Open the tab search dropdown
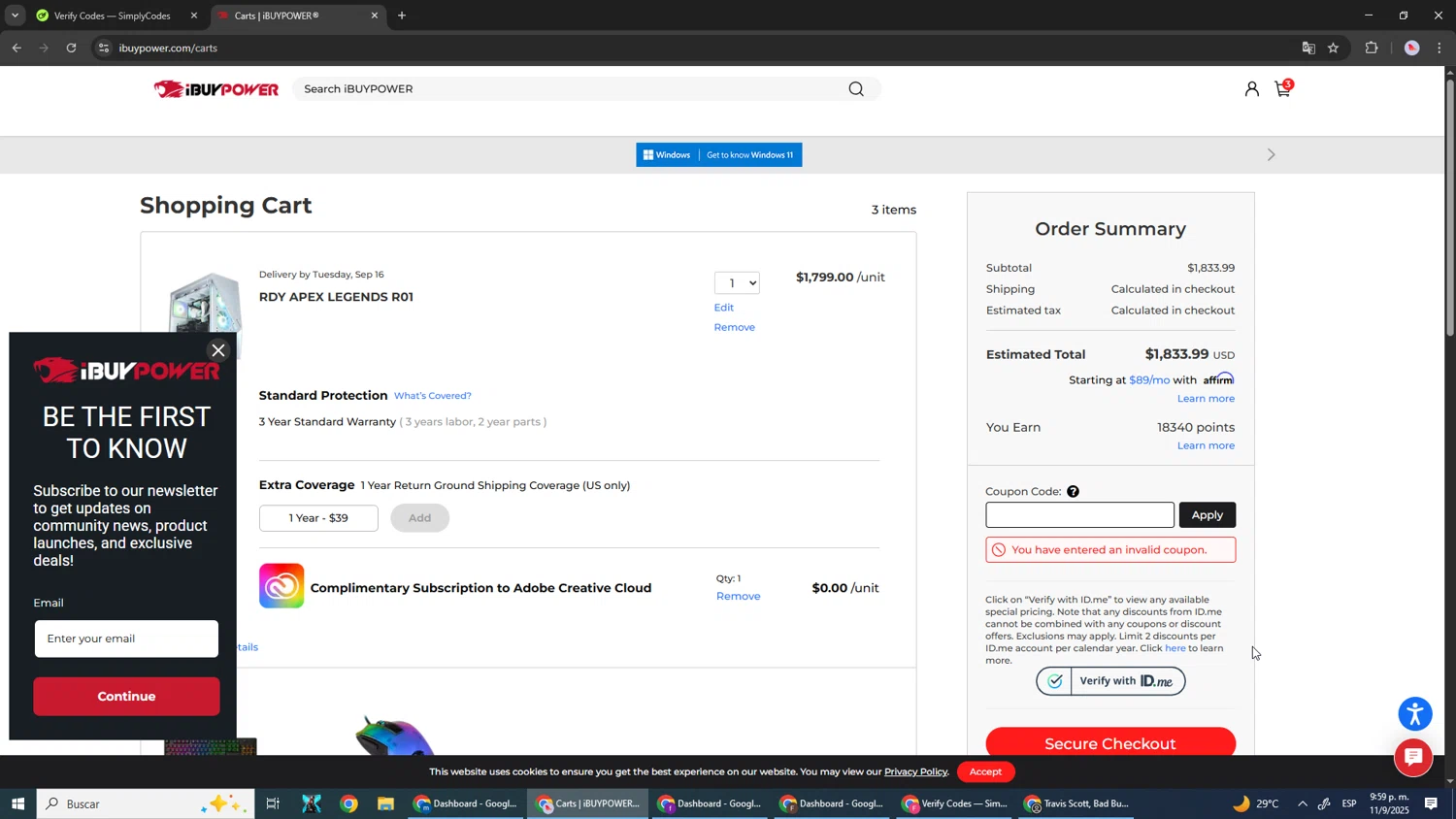The height and width of the screenshot is (819, 1456). pyautogui.click(x=15, y=16)
